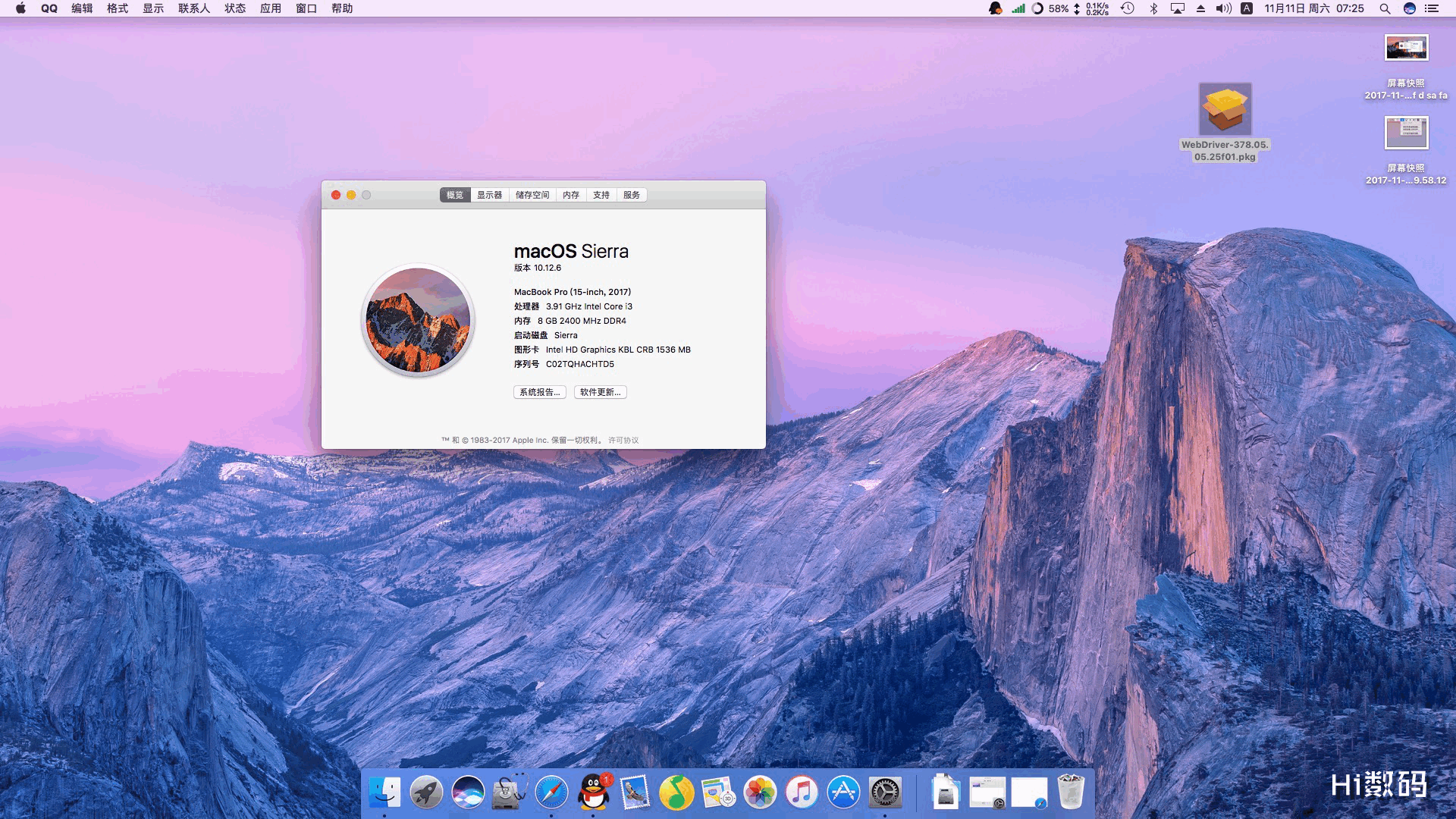Switch to the 支持 tab

click(601, 195)
